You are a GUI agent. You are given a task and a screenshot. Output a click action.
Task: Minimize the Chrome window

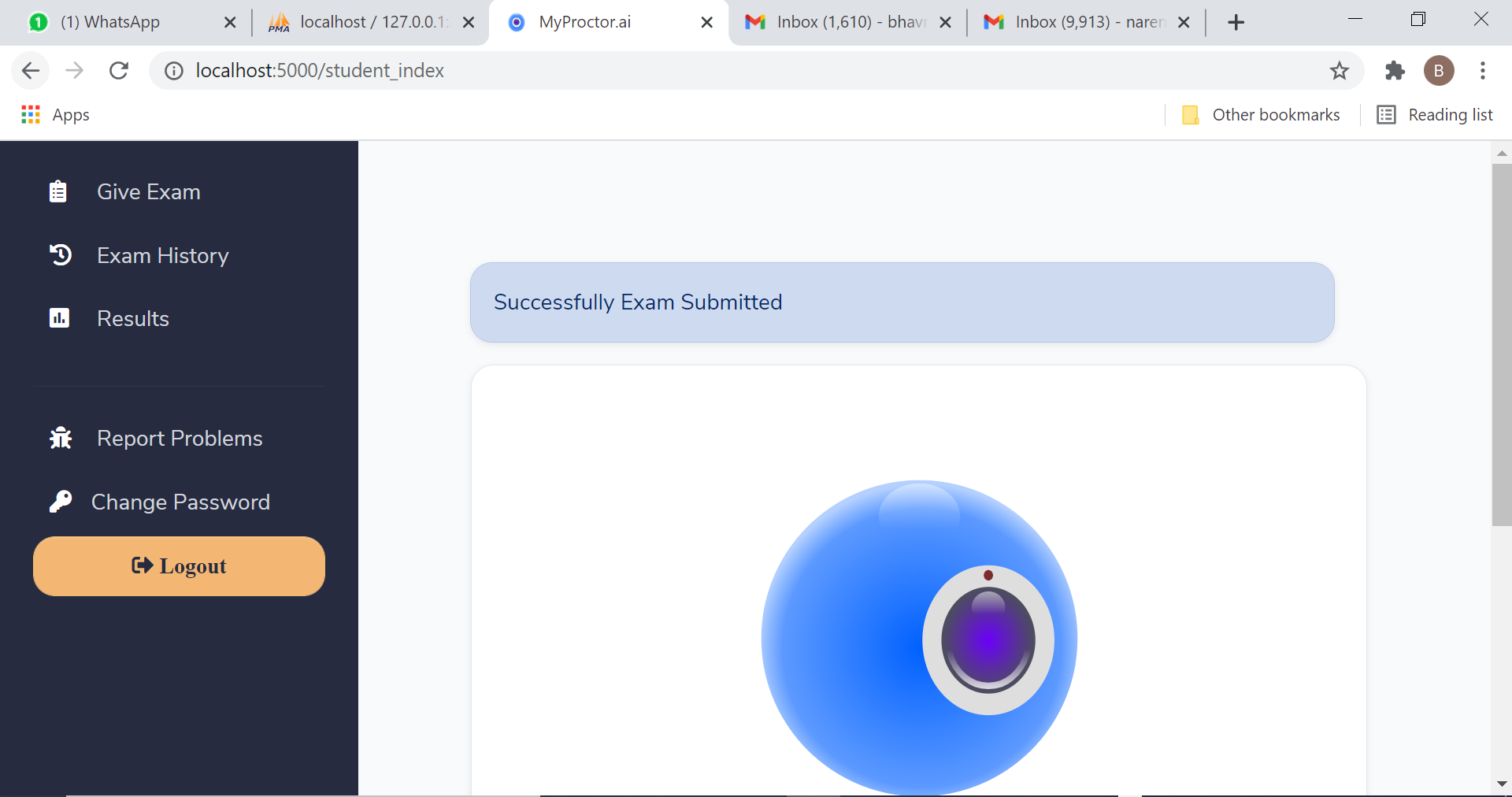tap(1355, 20)
